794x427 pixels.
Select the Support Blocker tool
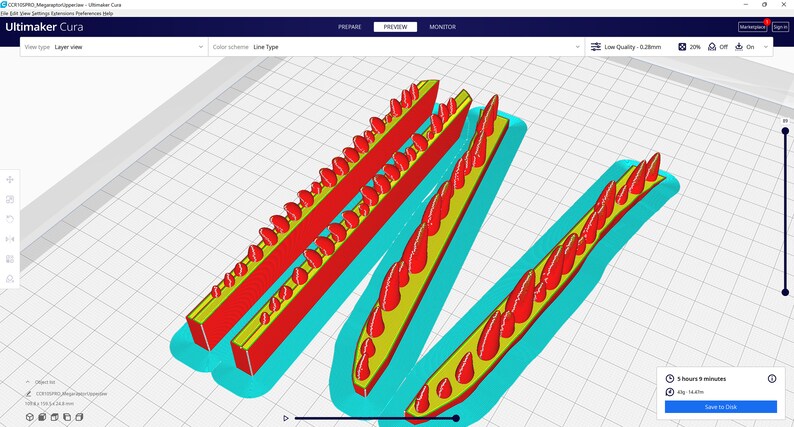[10, 279]
